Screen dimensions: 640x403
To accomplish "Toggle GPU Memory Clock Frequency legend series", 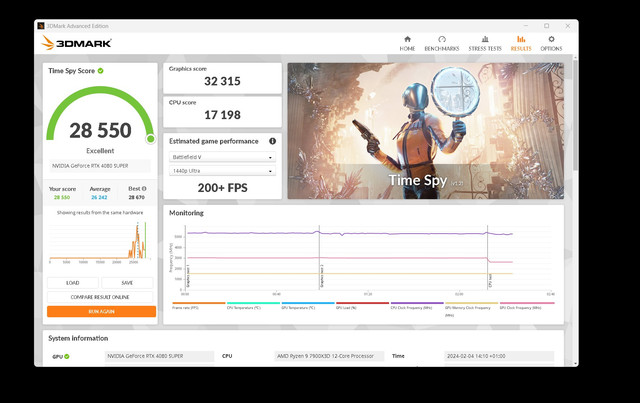I will [x=471, y=309].
